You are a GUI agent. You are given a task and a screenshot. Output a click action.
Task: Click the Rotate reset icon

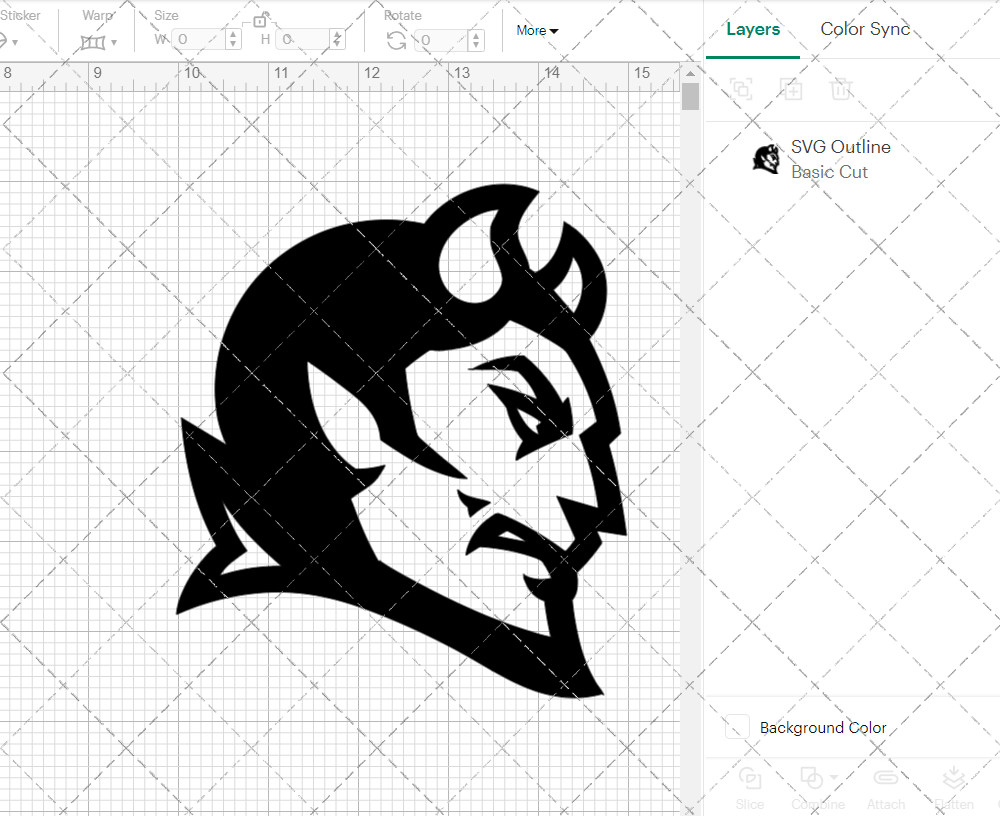pos(396,39)
